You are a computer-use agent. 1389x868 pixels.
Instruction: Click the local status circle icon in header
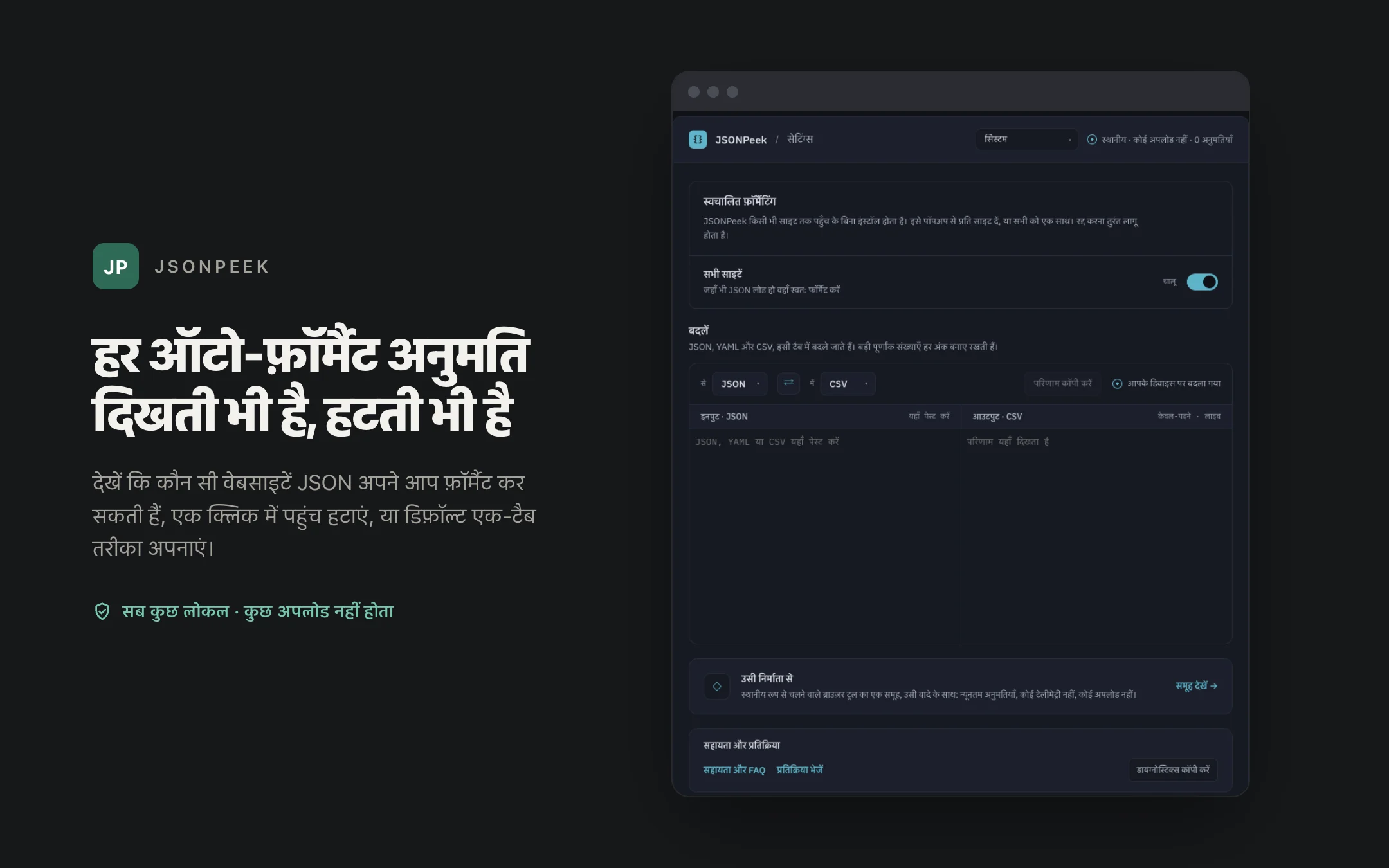tap(1092, 140)
